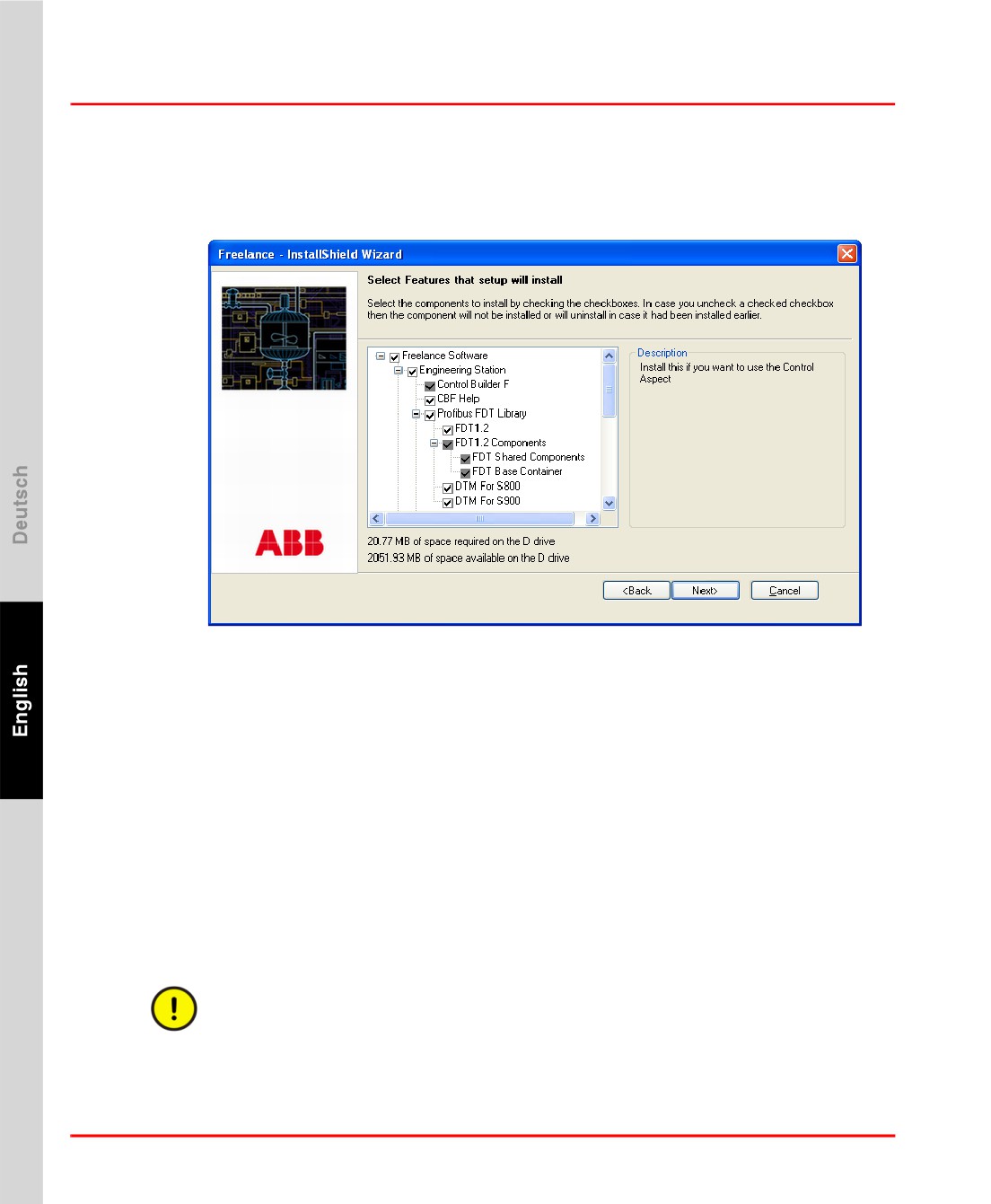Collapse the Profibus FDT Library node

point(417,414)
